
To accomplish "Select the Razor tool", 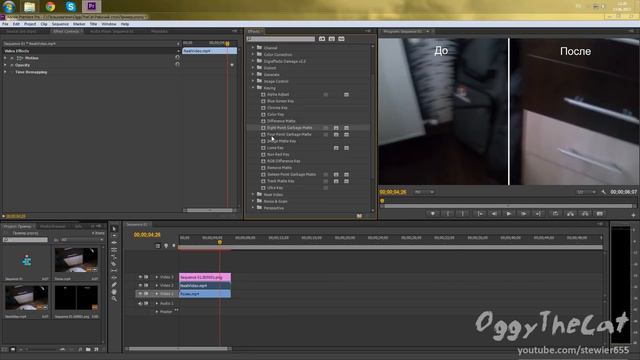I will 114,264.
